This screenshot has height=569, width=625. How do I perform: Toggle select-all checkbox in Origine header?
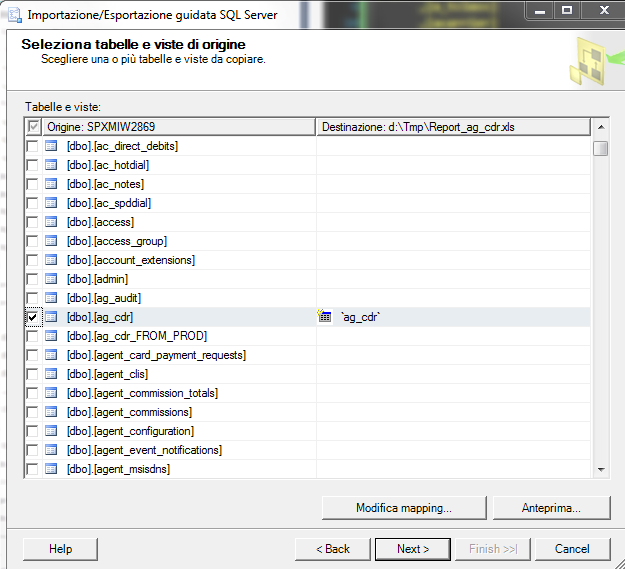[x=33, y=127]
